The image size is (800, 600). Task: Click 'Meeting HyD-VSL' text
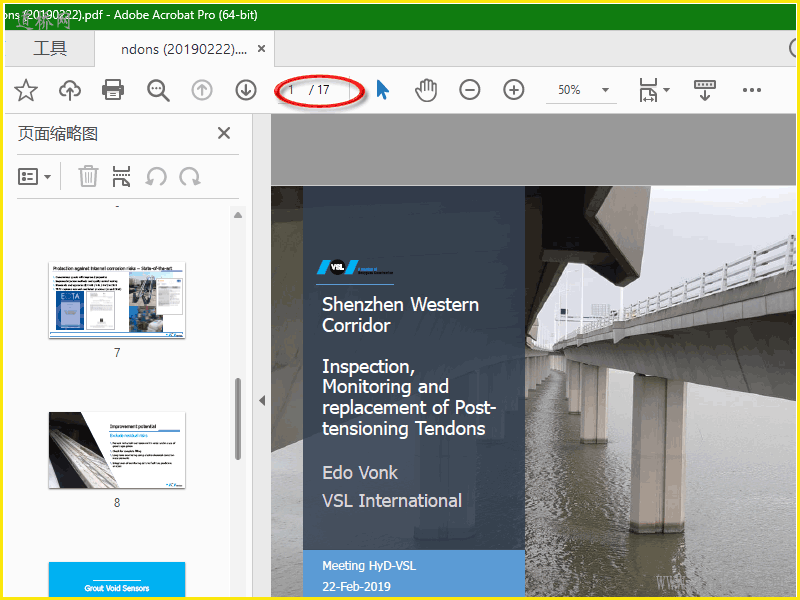[369, 566]
